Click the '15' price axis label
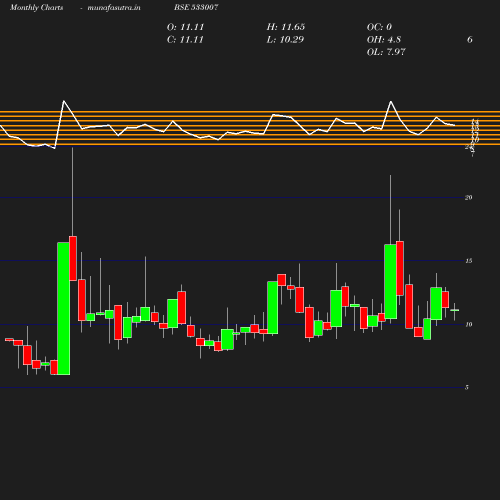Viewport: 500px width, 500px height. click(469, 261)
